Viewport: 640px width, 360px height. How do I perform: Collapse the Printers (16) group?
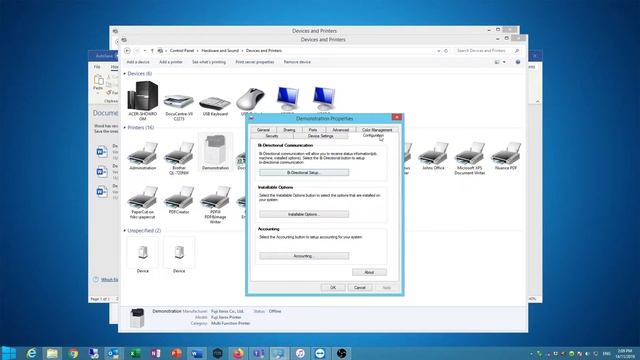124,128
